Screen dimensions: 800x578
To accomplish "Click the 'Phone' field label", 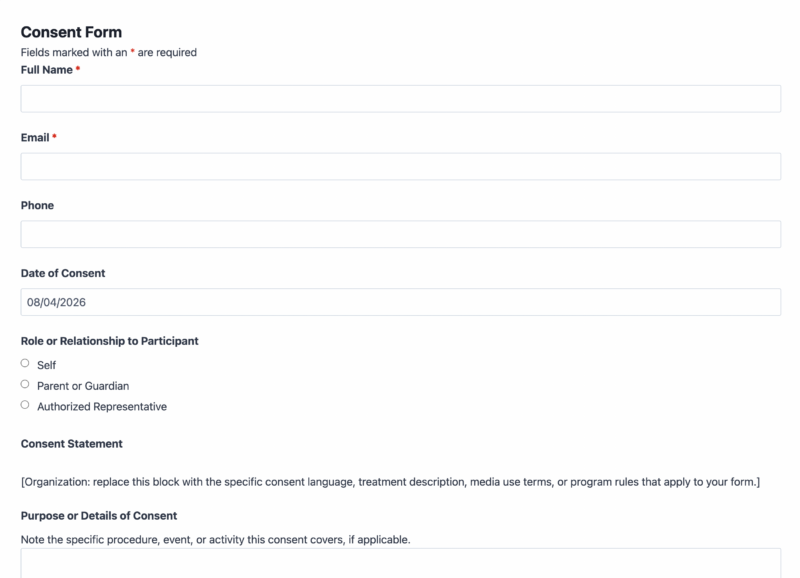I will click(x=37, y=206).
